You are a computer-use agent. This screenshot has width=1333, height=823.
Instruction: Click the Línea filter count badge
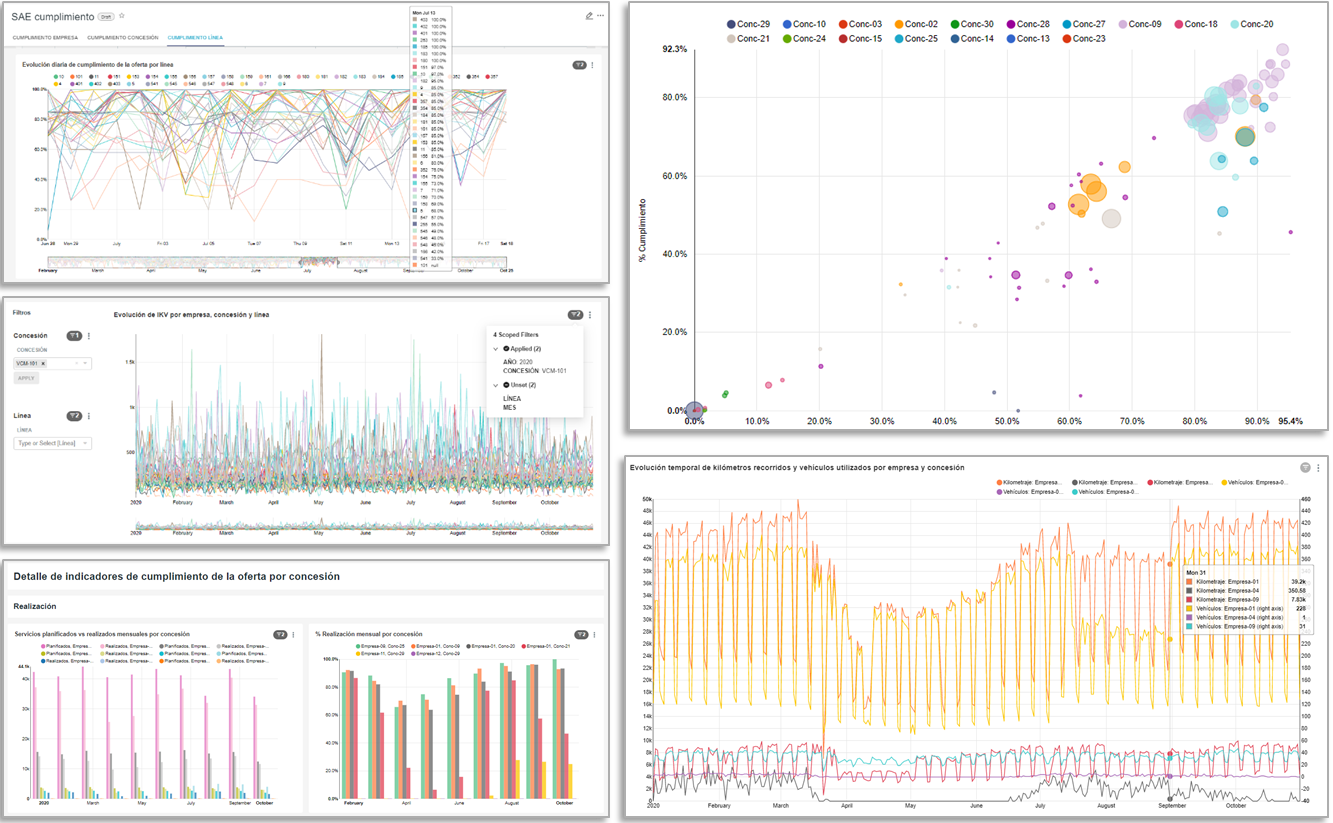pos(74,416)
